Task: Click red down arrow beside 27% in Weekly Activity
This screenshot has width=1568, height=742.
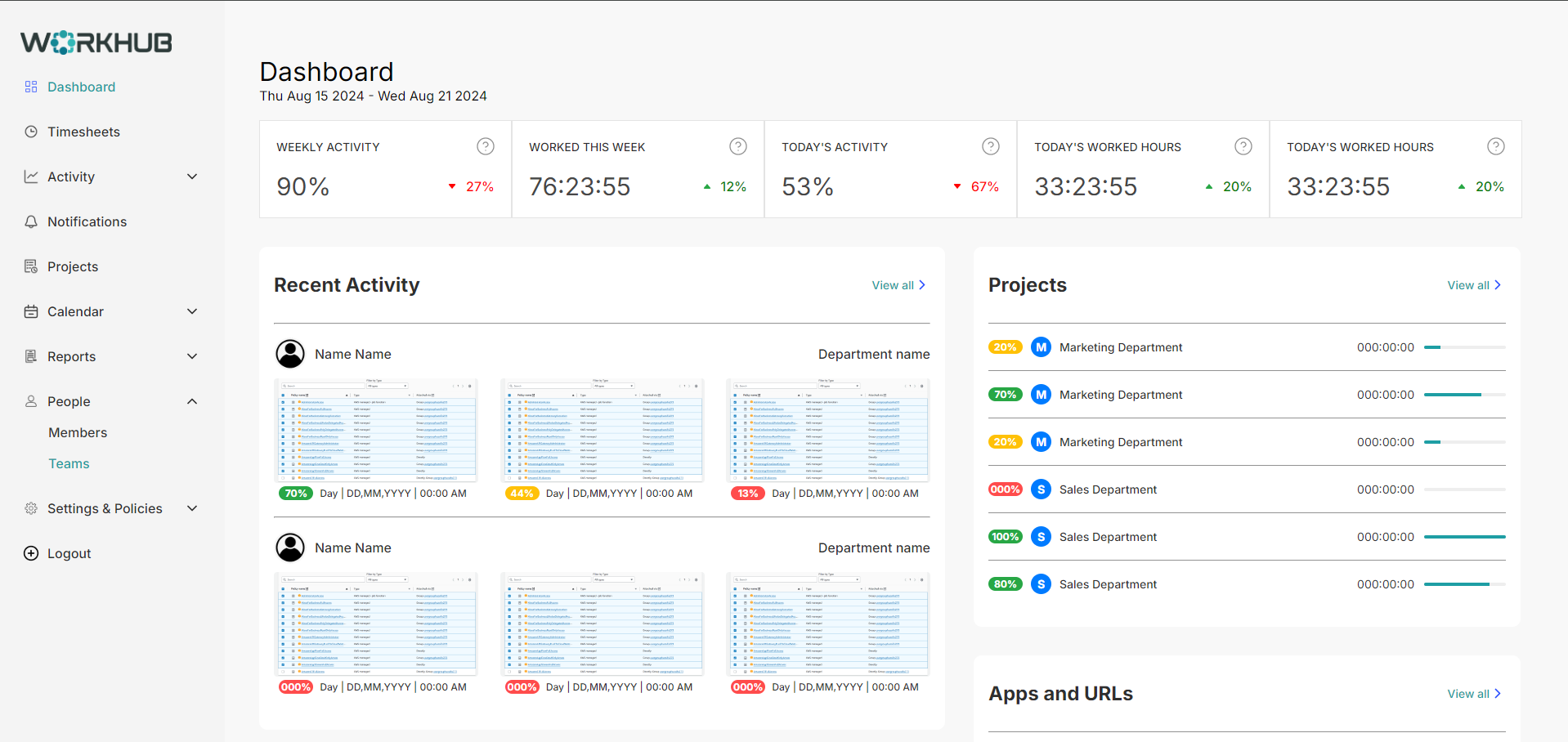Action: click(x=452, y=187)
